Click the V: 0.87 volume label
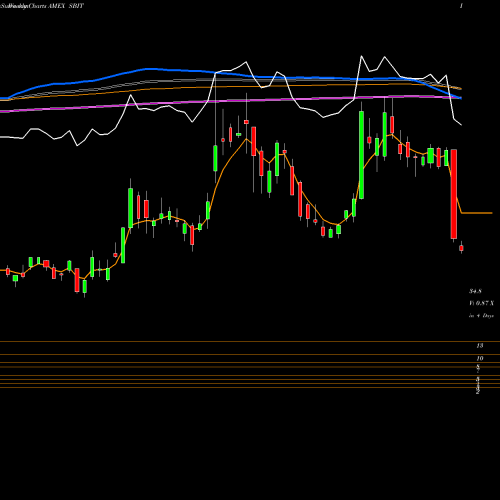Screen dimensions: 500x500 tap(481, 303)
